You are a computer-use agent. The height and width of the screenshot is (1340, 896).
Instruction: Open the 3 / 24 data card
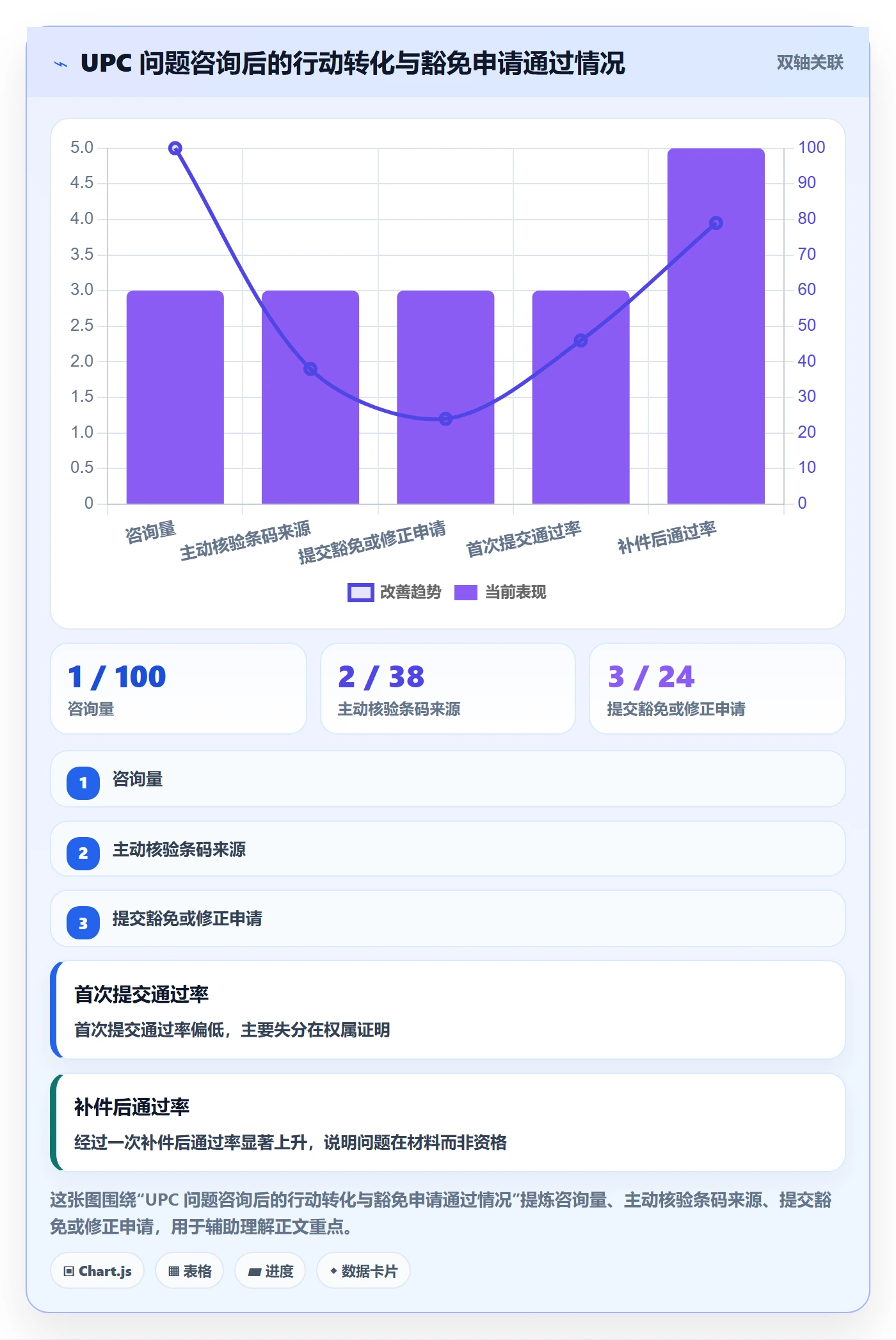point(717,689)
